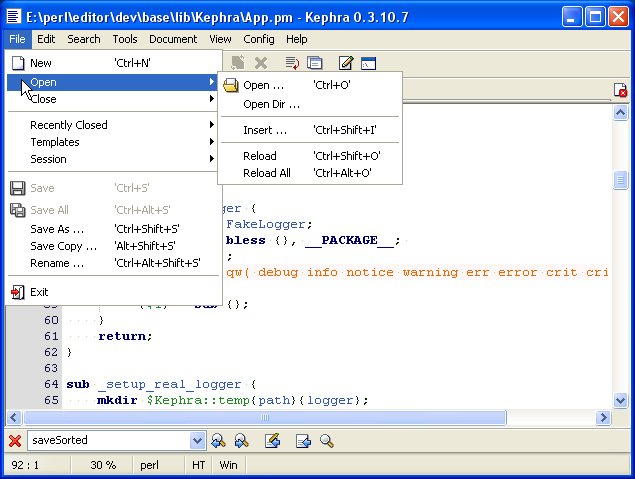Expand the Session submenu arrow
The height and width of the screenshot is (479, 635).
click(x=212, y=159)
